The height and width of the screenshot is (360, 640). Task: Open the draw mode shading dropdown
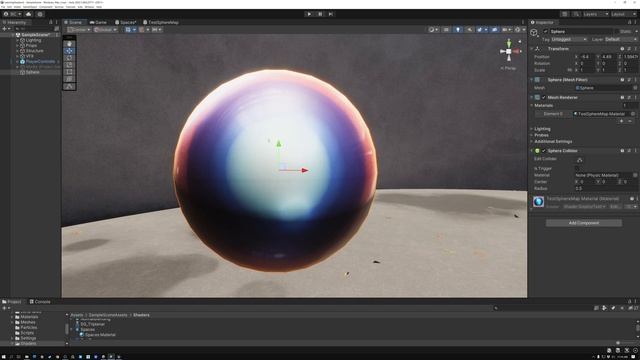pyautogui.click(x=433, y=29)
